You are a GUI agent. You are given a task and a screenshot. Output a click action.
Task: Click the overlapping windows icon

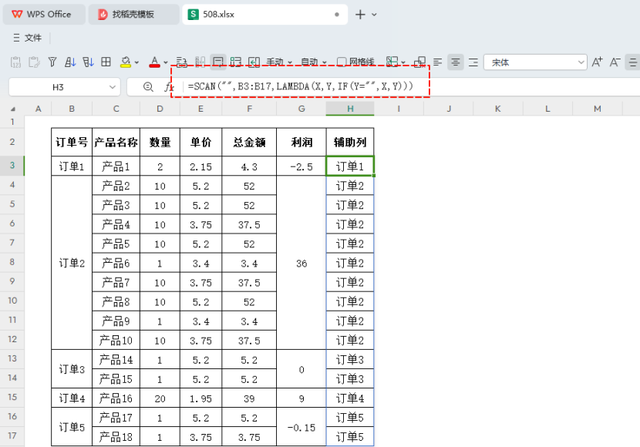click(x=420, y=62)
